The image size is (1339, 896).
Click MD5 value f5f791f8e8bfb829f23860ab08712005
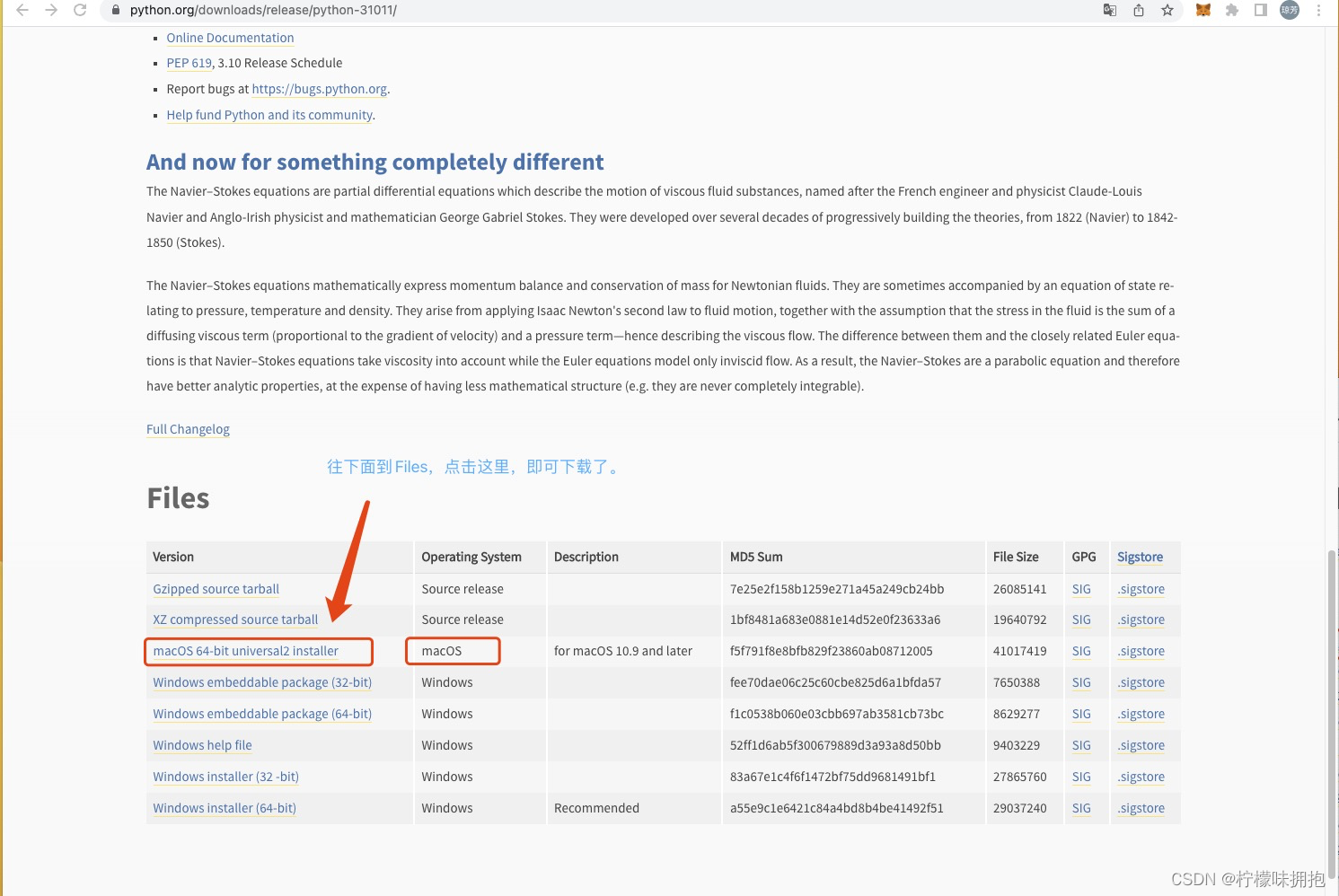[x=832, y=651]
